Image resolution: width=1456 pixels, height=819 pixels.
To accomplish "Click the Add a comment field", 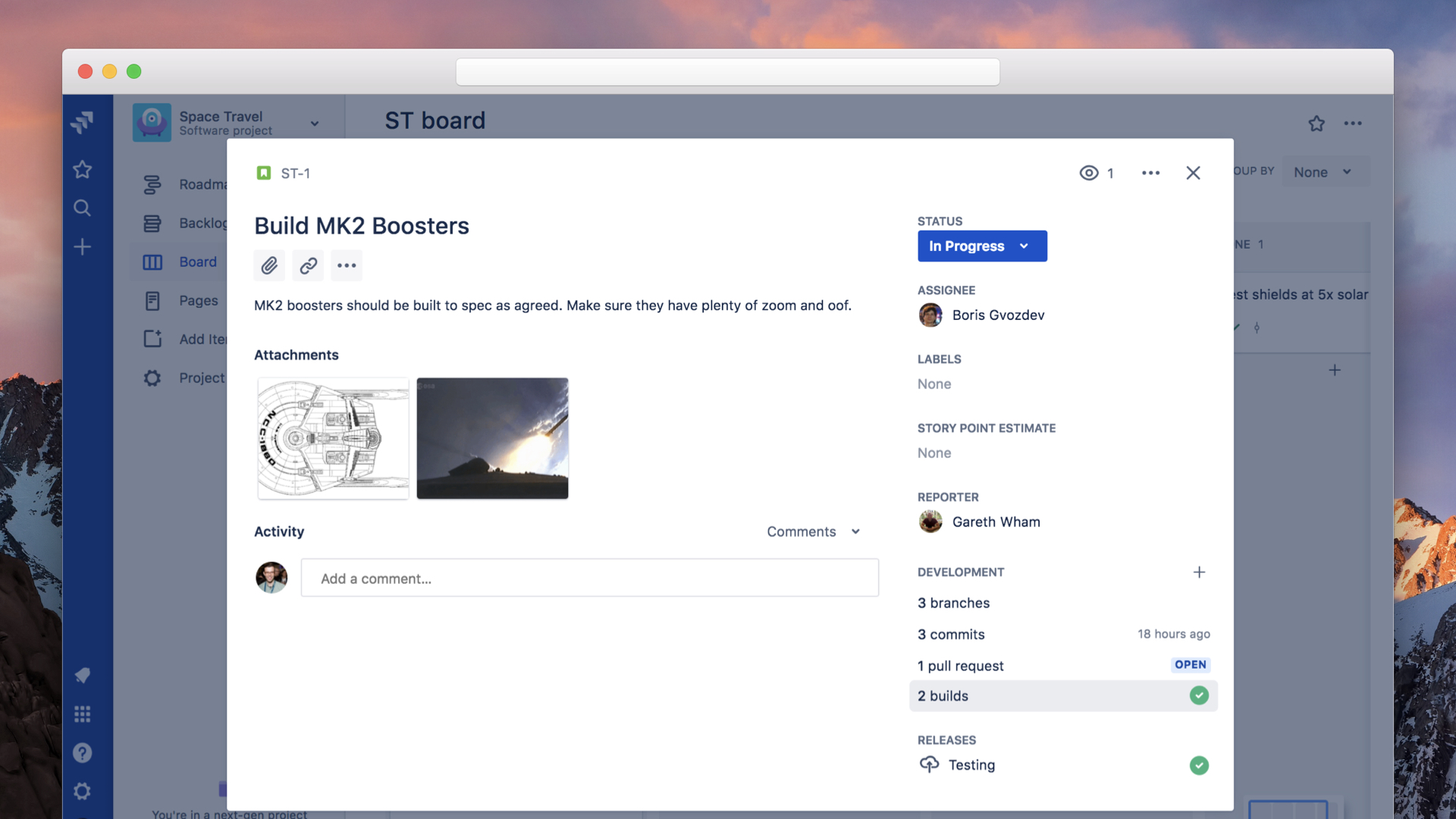I will click(589, 578).
